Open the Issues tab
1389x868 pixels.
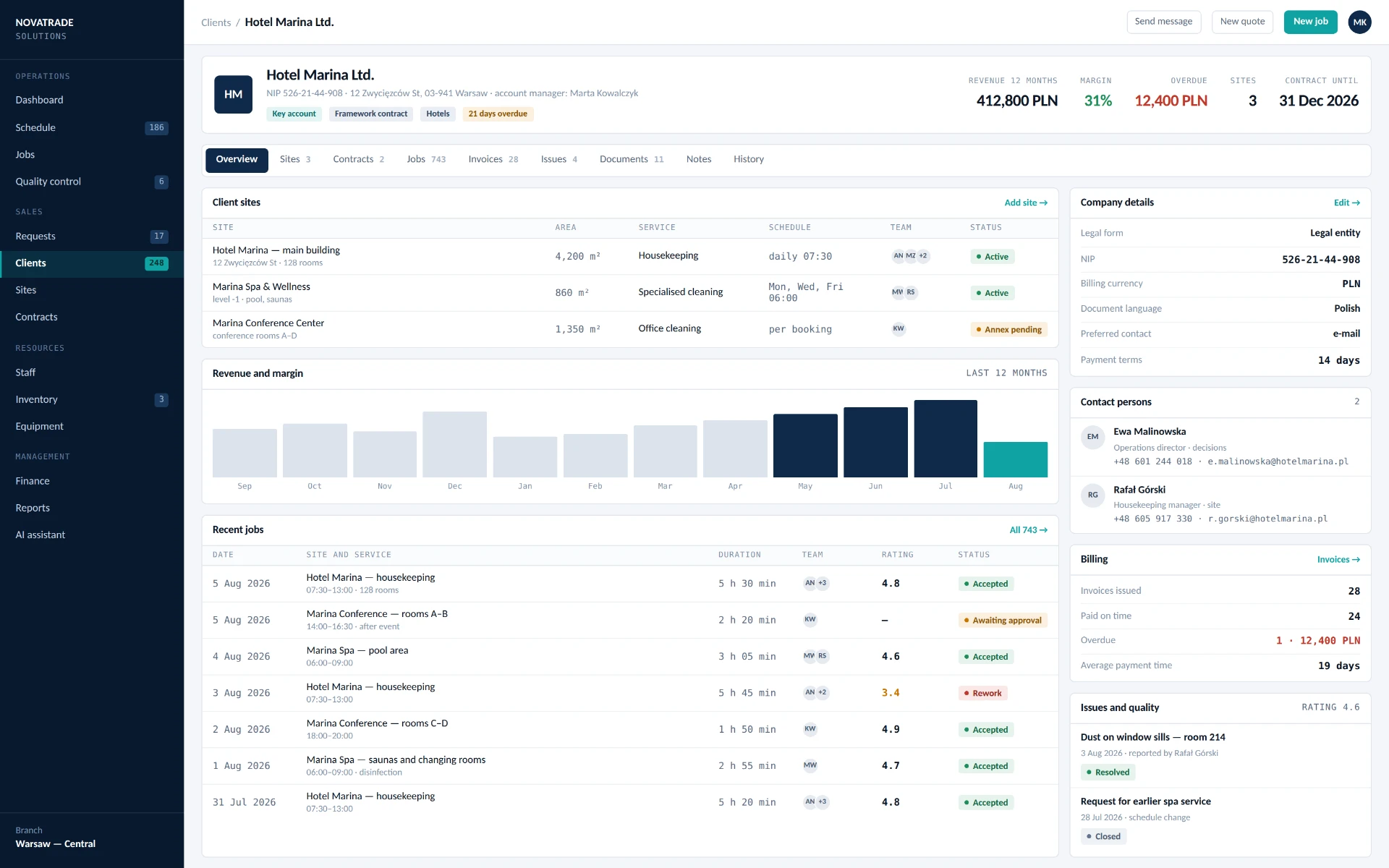(x=558, y=159)
